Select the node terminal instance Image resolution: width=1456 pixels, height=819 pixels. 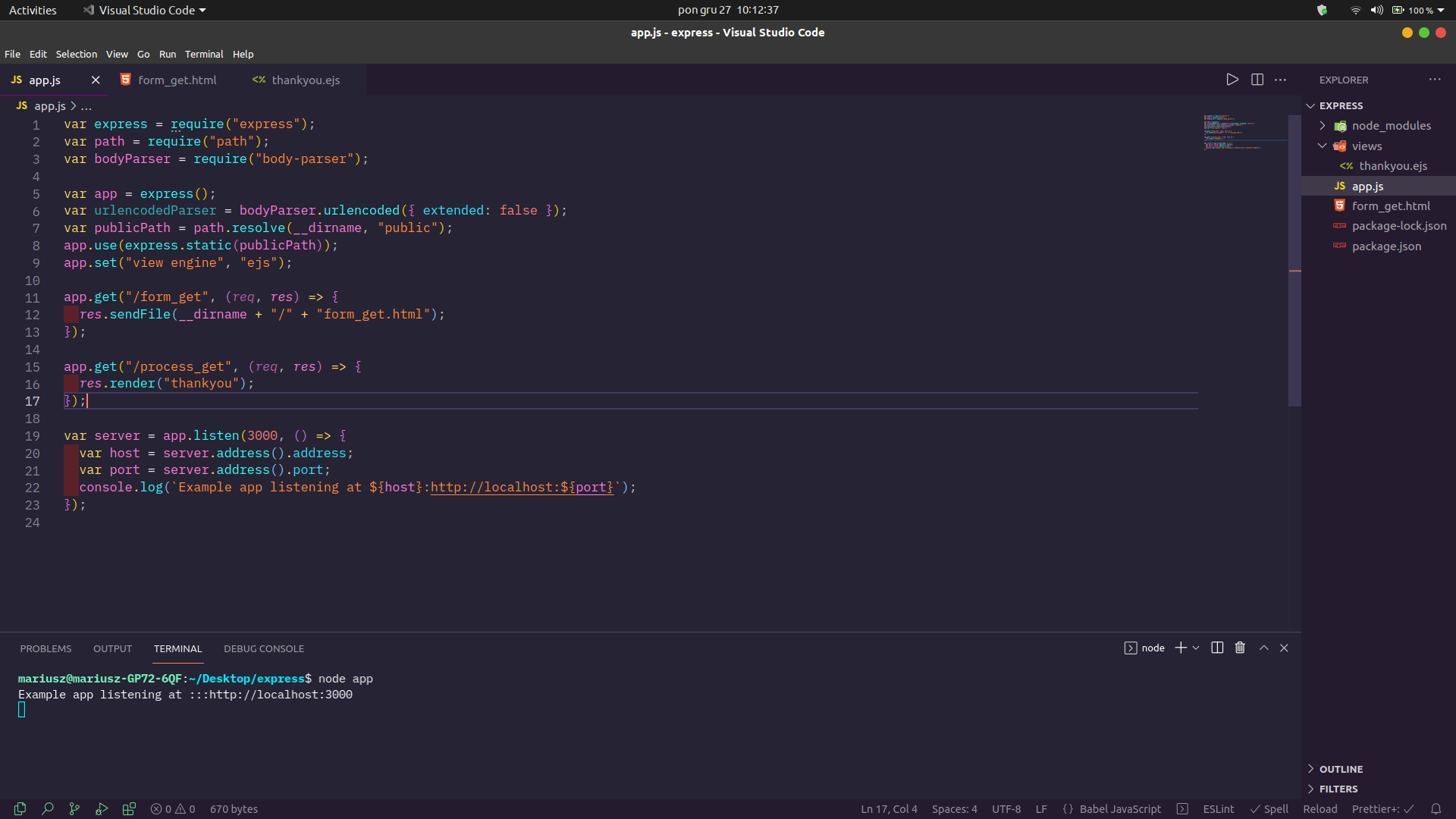(x=1144, y=648)
